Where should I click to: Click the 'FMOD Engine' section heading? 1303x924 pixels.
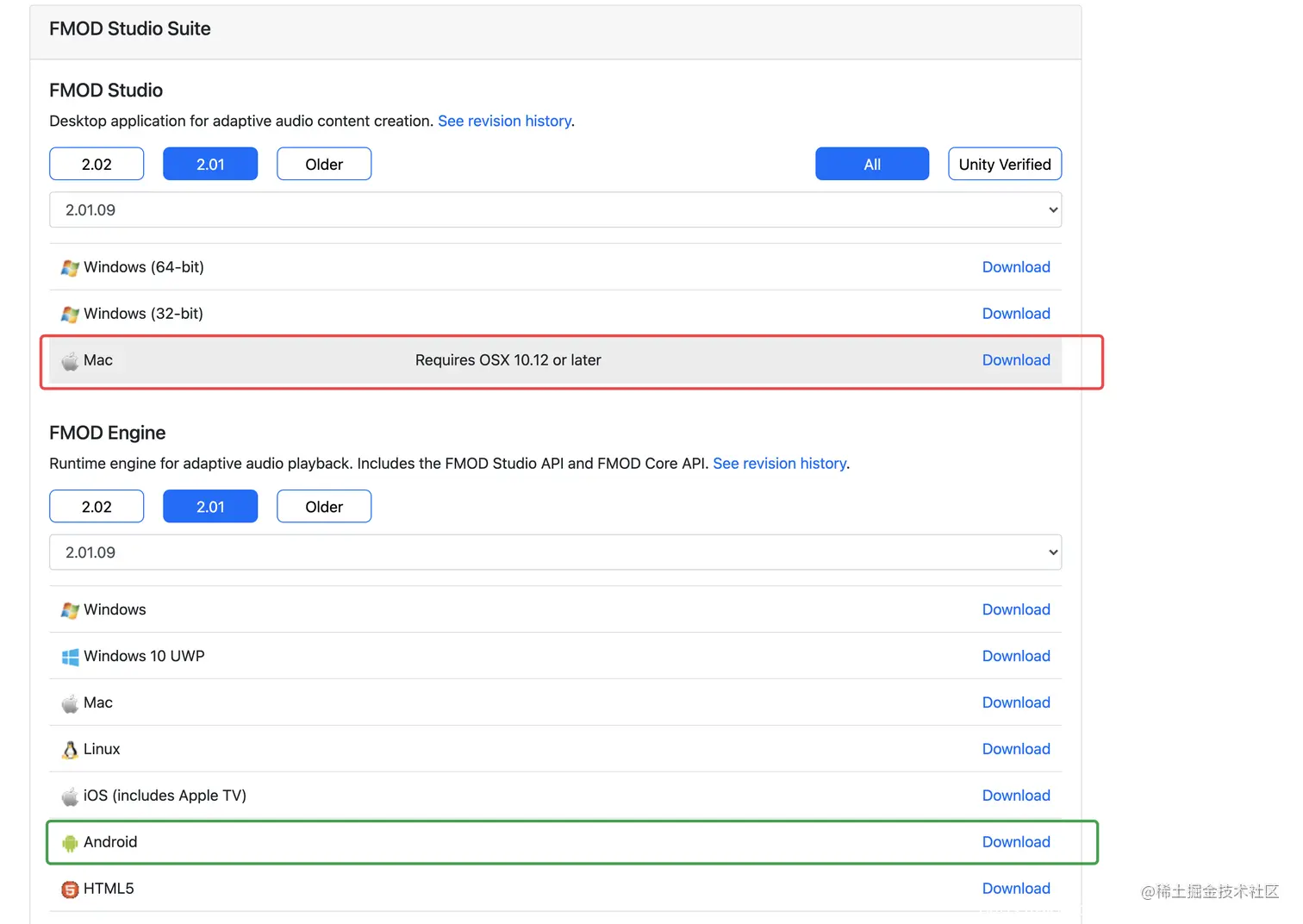[x=108, y=433]
